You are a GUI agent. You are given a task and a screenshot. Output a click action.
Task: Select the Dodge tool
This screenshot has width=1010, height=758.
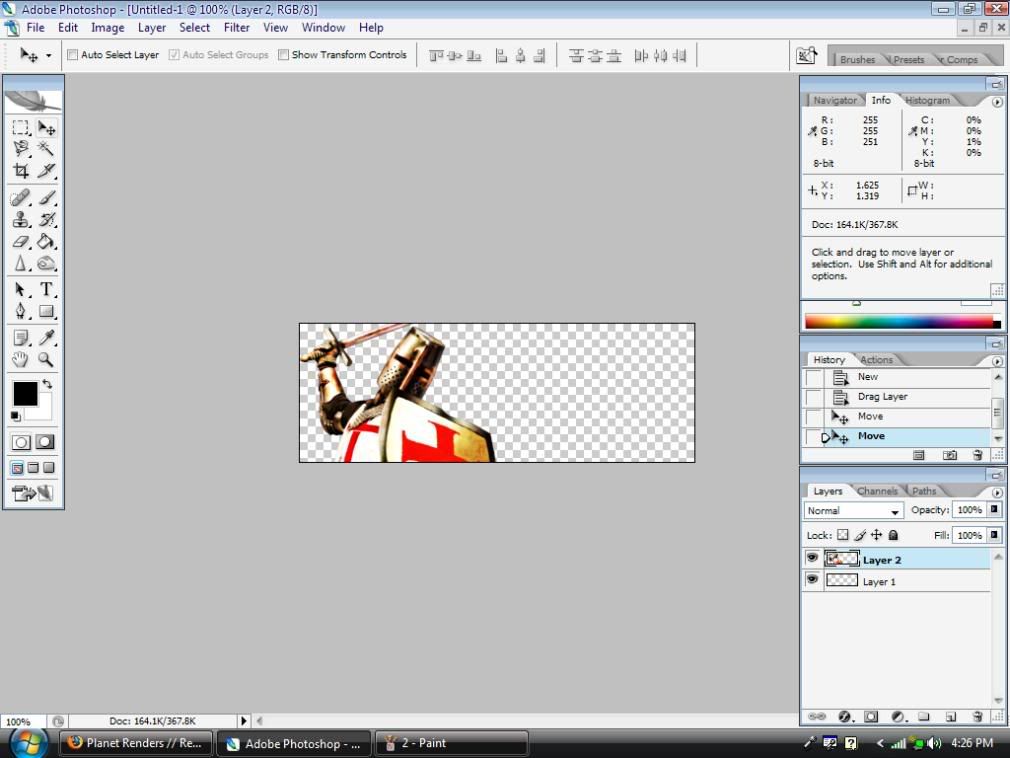46,263
